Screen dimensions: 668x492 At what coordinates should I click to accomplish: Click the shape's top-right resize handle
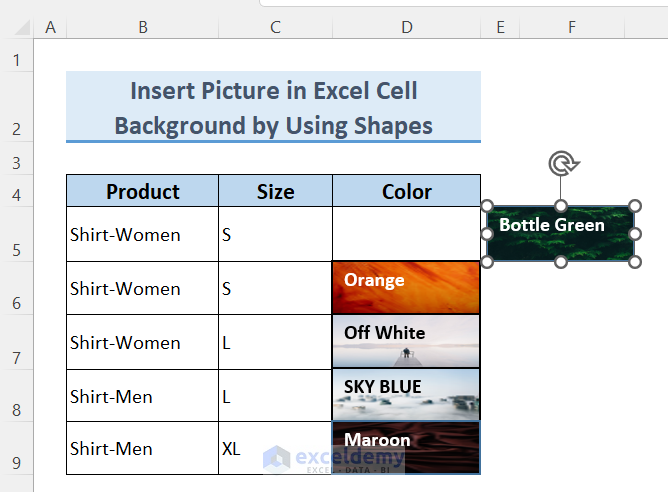point(634,206)
